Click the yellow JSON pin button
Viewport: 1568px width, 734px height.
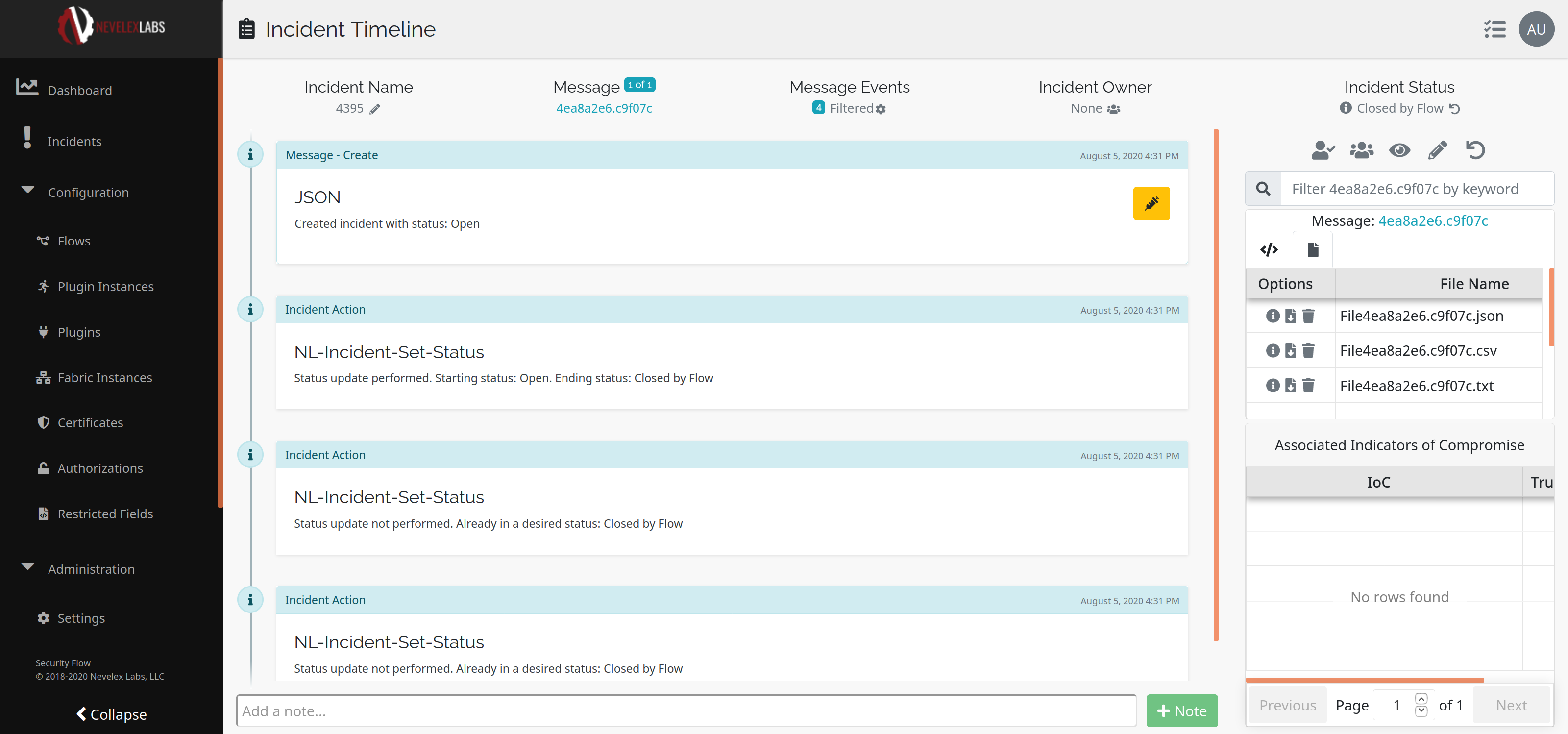1151,203
